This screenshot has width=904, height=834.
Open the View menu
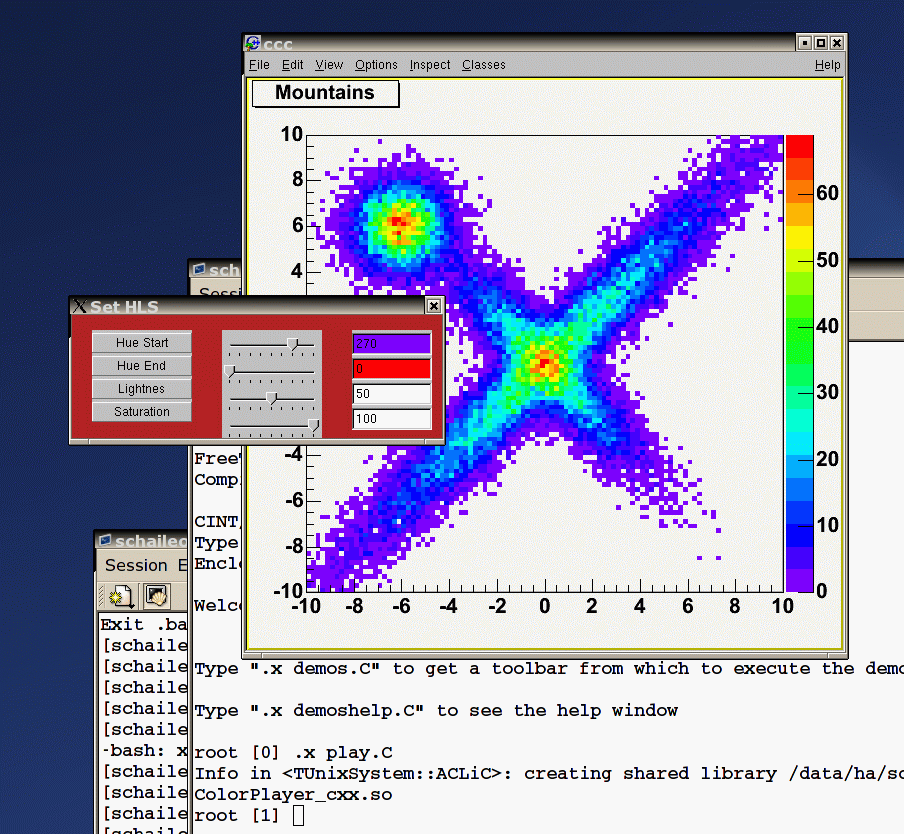click(x=329, y=65)
